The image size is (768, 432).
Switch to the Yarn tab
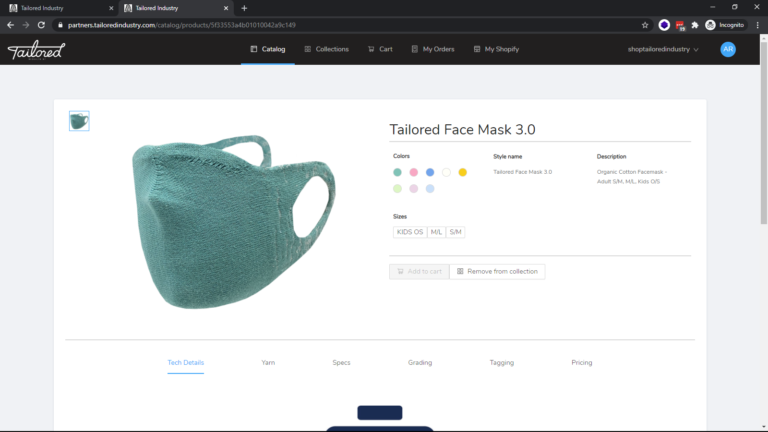point(268,362)
